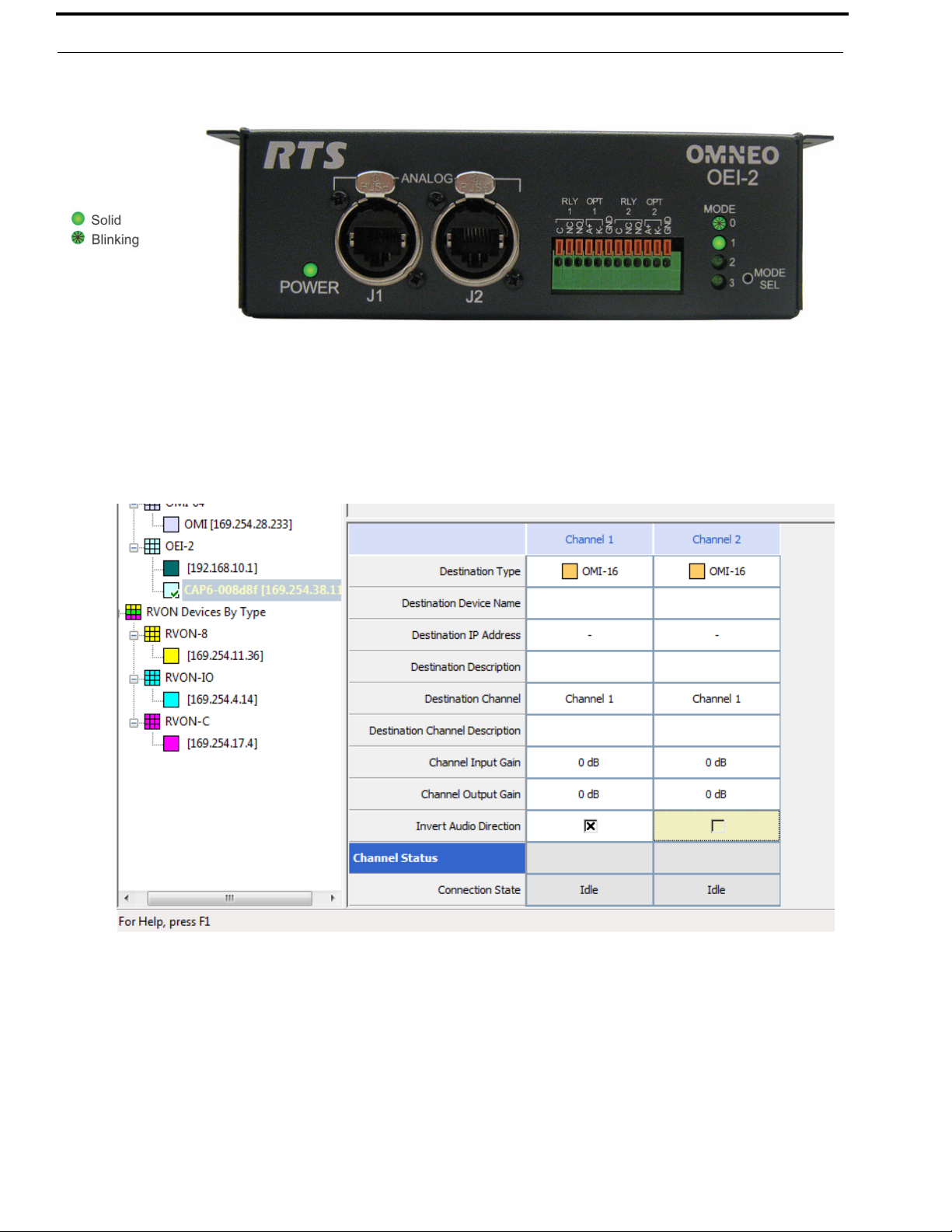Click the tree scrollbar right arrow

[x=333, y=898]
